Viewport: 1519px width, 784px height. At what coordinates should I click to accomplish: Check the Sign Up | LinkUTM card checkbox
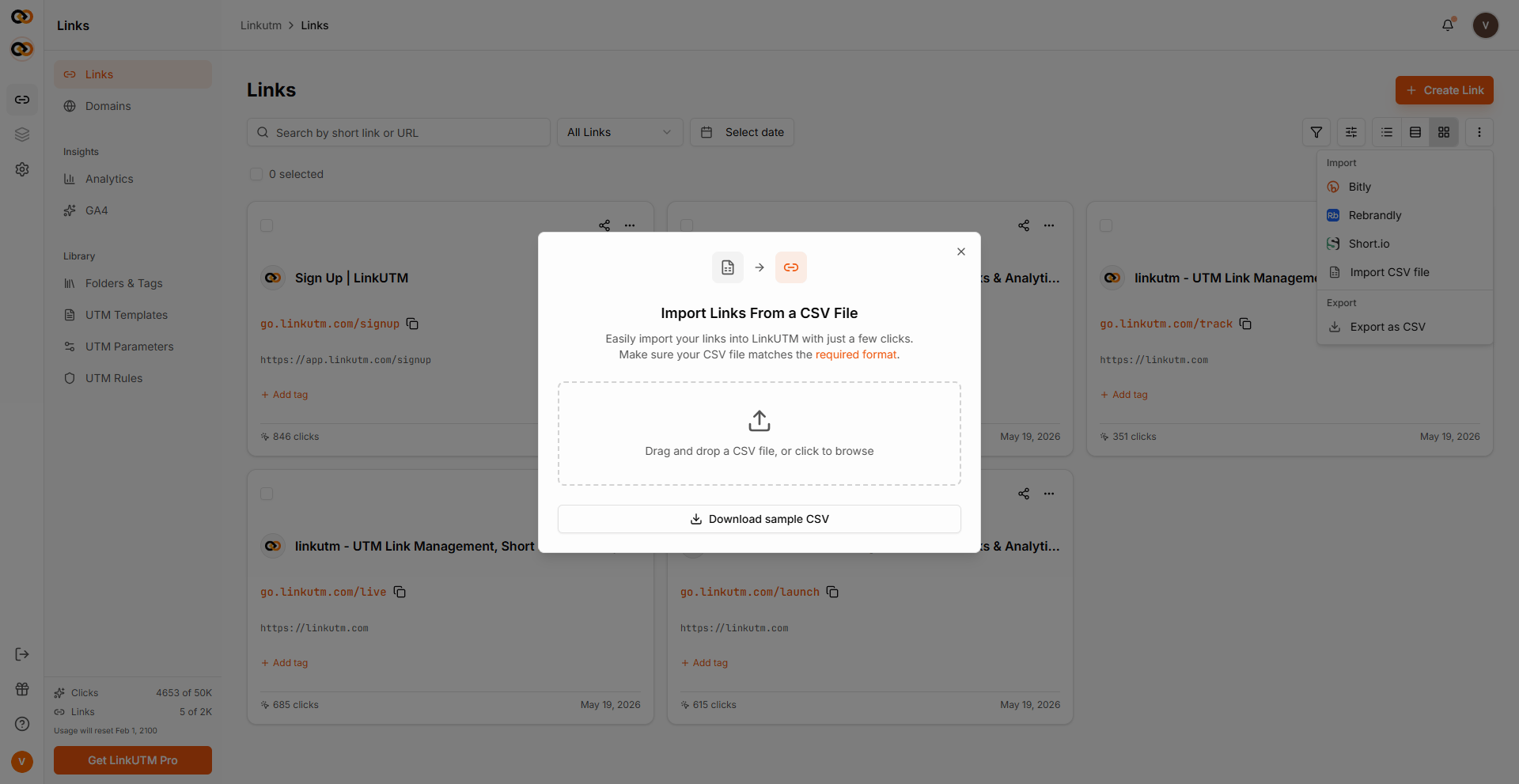click(267, 225)
